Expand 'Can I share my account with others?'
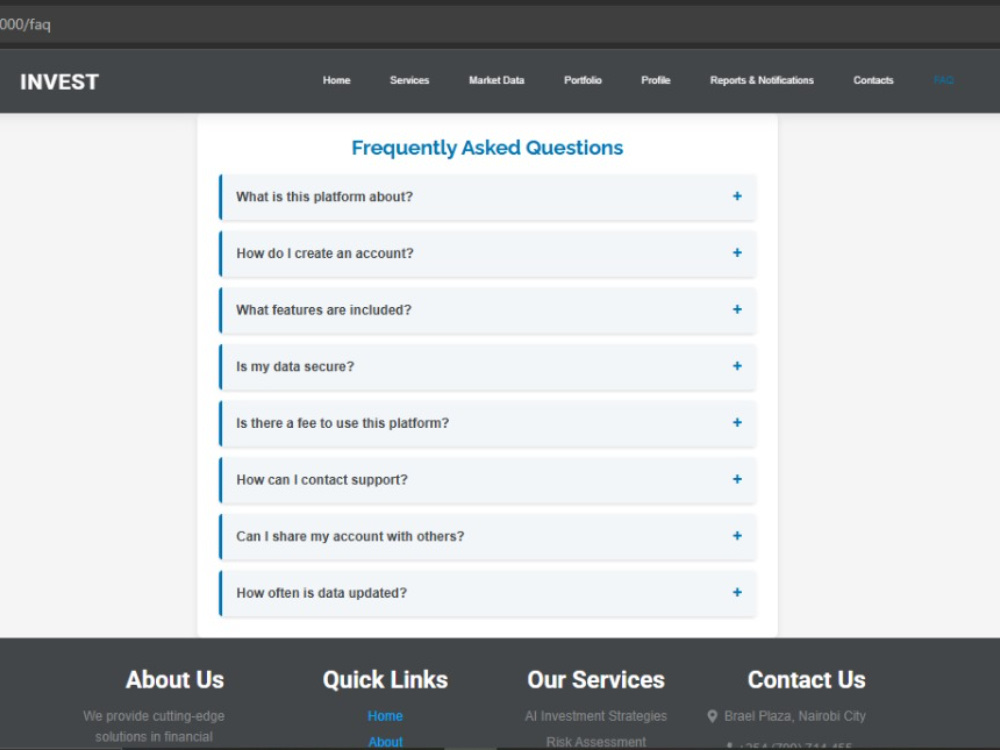 [x=488, y=536]
